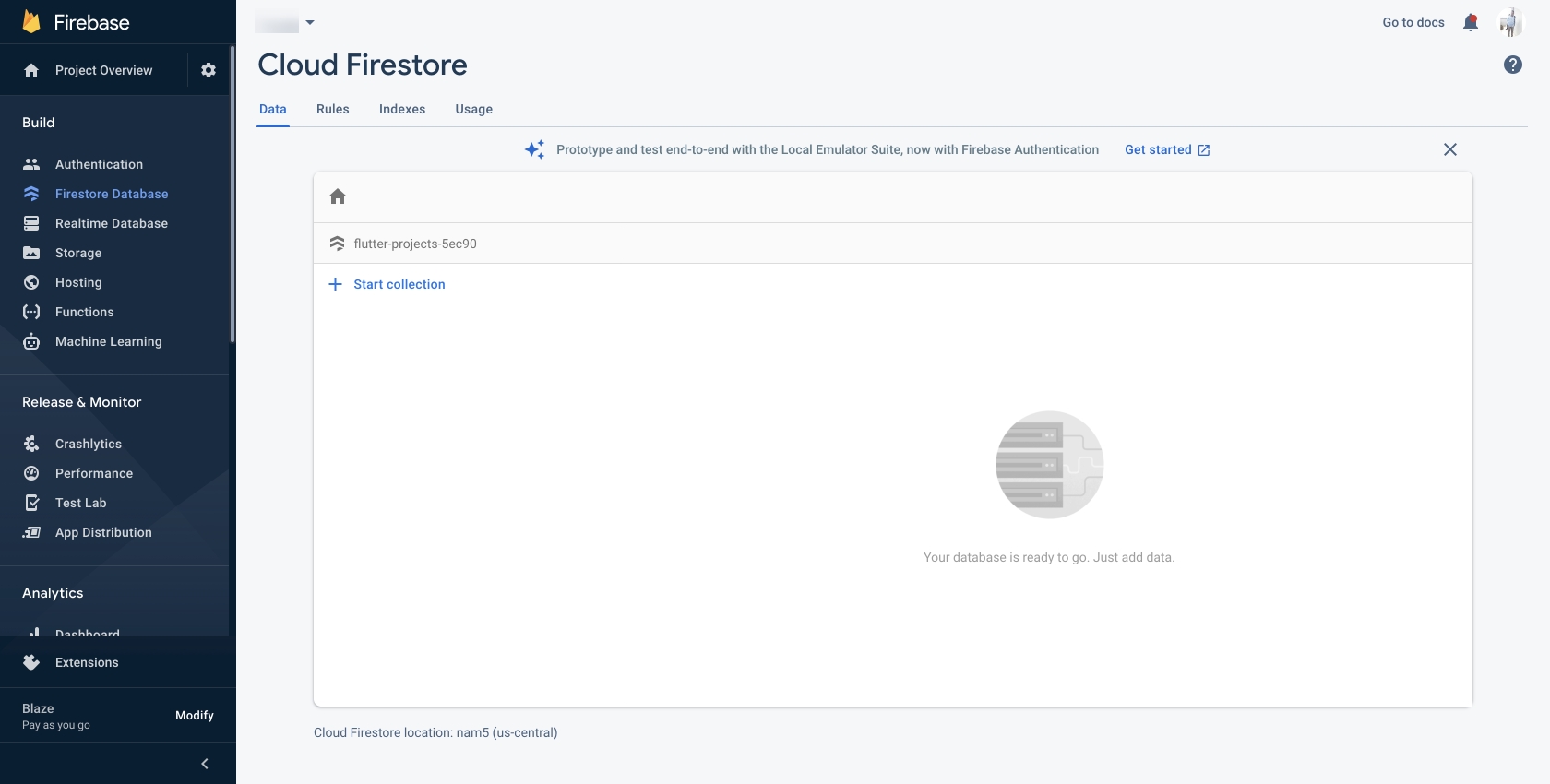Expand the project selector dropdown arrow
The image size is (1550, 784).
coord(310,22)
